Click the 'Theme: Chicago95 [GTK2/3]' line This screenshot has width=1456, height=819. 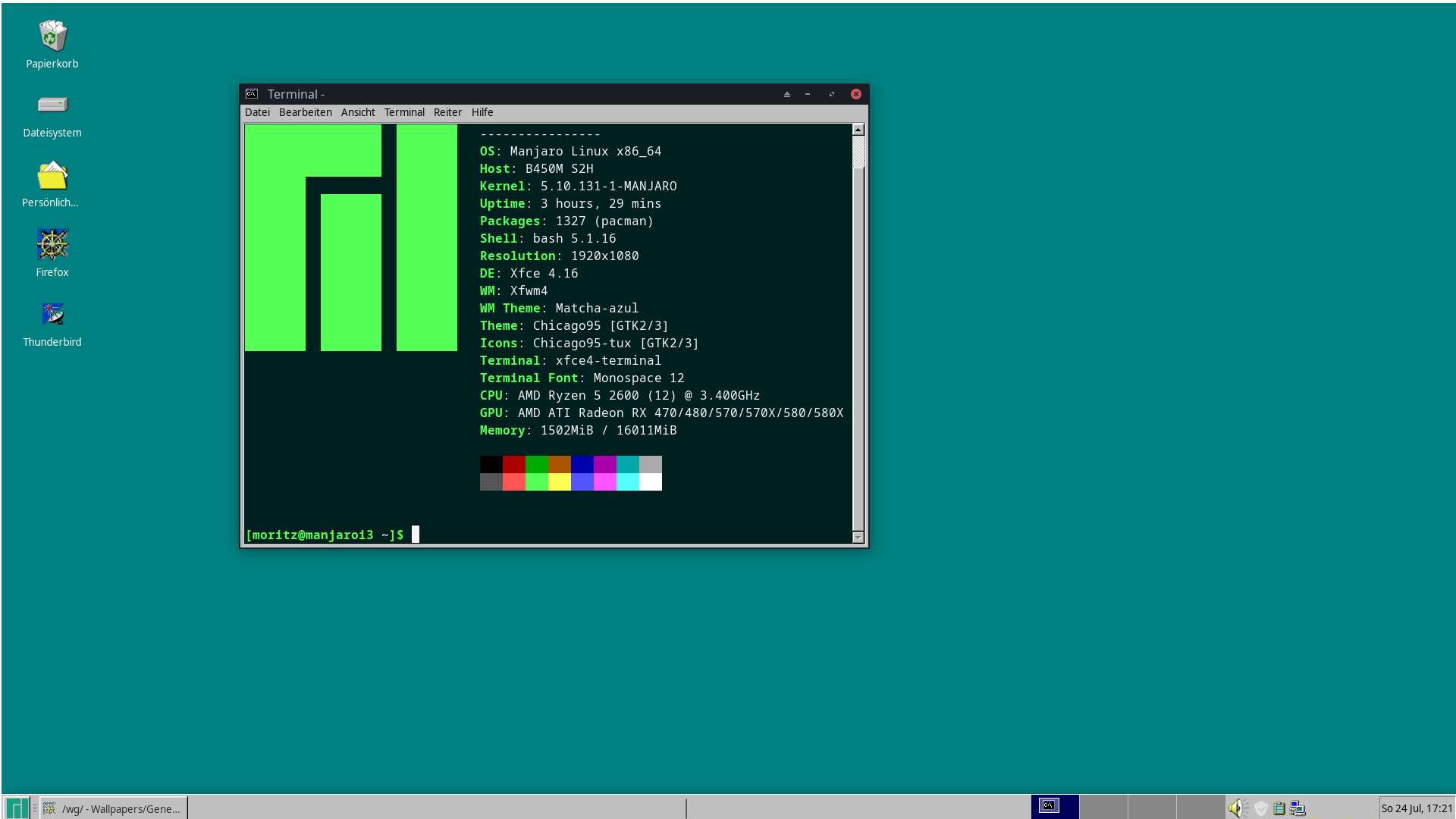574,326
